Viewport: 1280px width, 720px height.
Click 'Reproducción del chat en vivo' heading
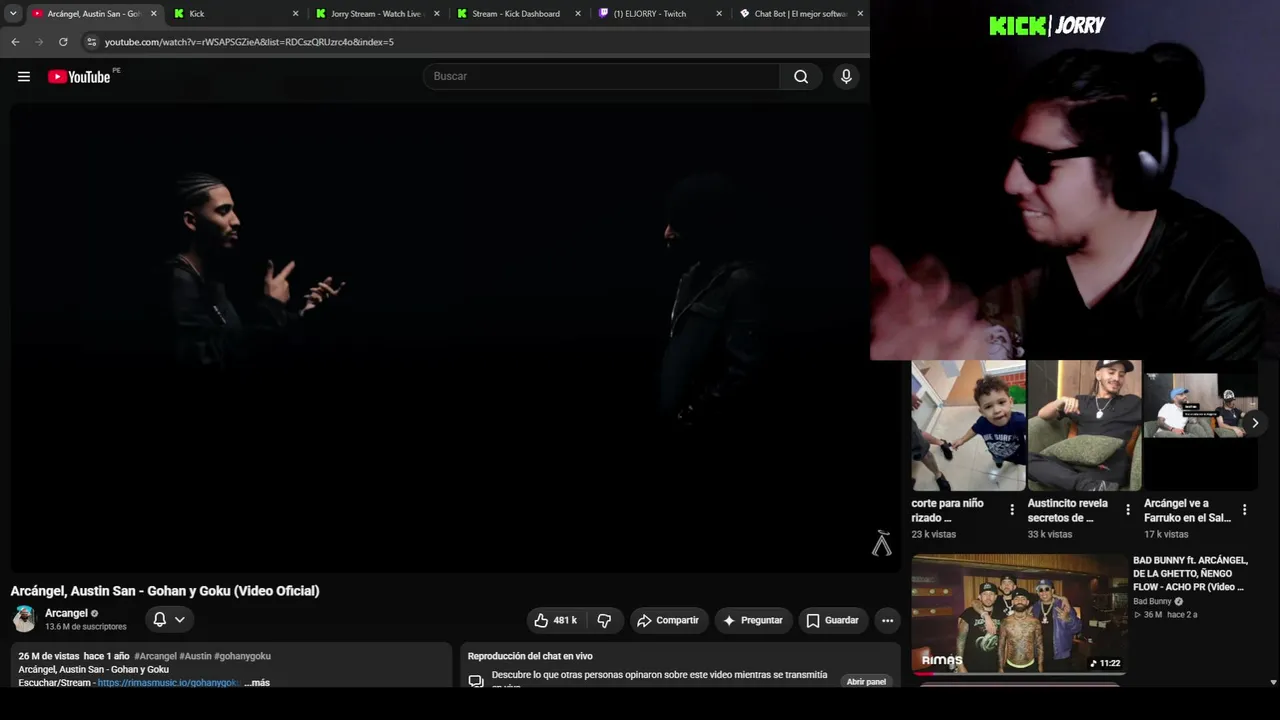click(x=530, y=656)
